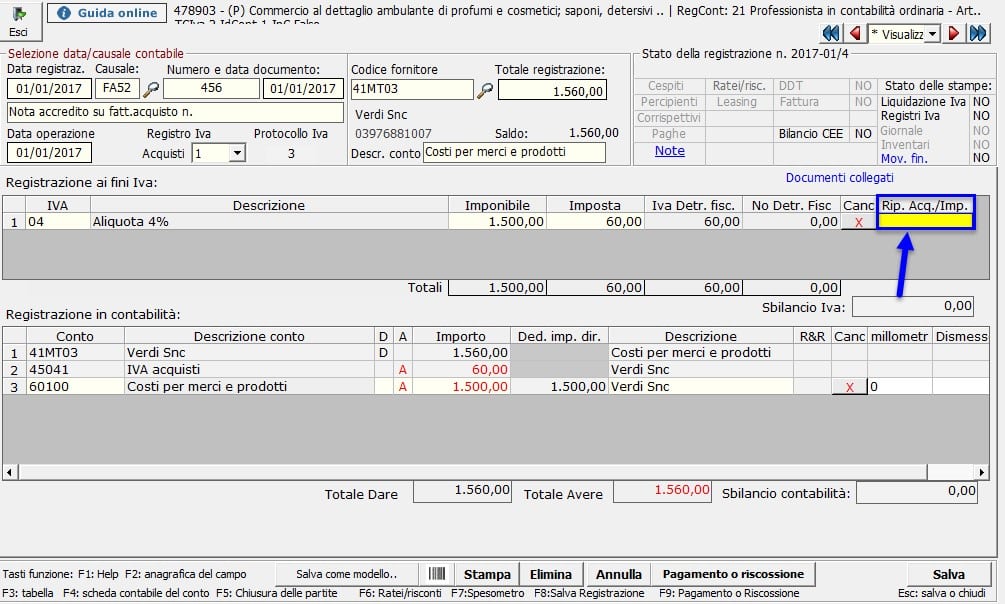Go to previous record red arrow
The image size is (1005, 604).
point(854,33)
